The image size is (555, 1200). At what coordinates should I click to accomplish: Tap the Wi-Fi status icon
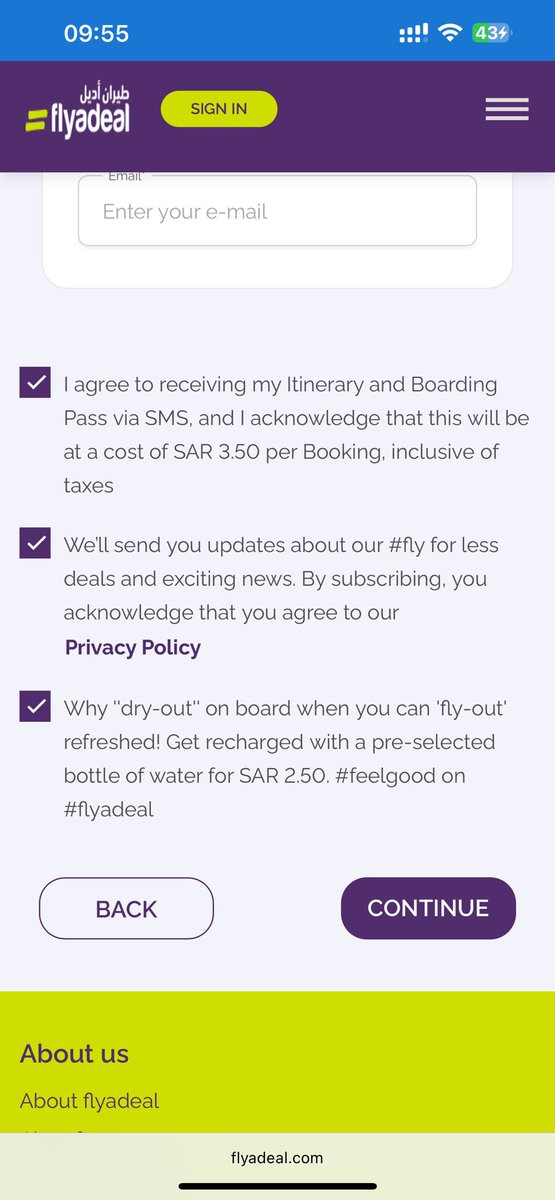tap(450, 33)
